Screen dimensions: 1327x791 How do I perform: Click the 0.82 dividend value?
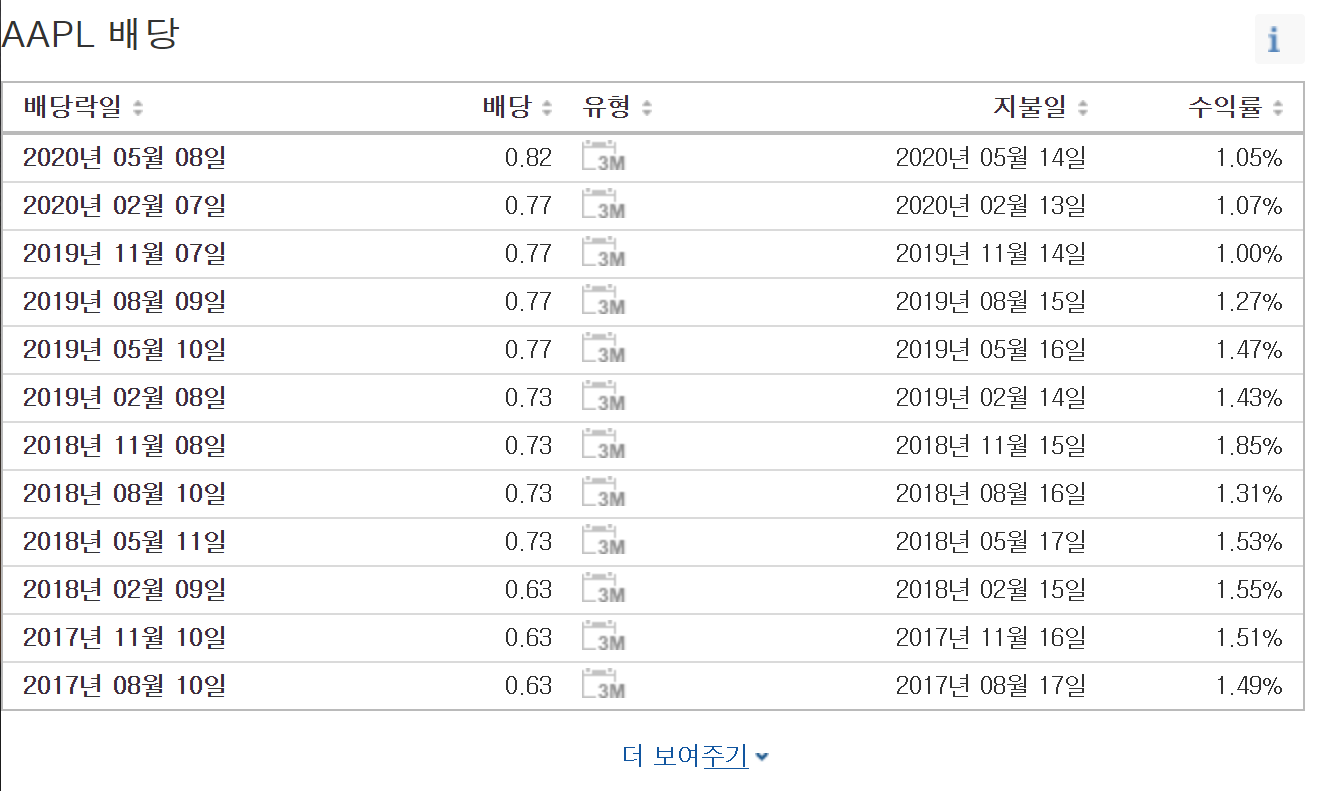coord(528,158)
